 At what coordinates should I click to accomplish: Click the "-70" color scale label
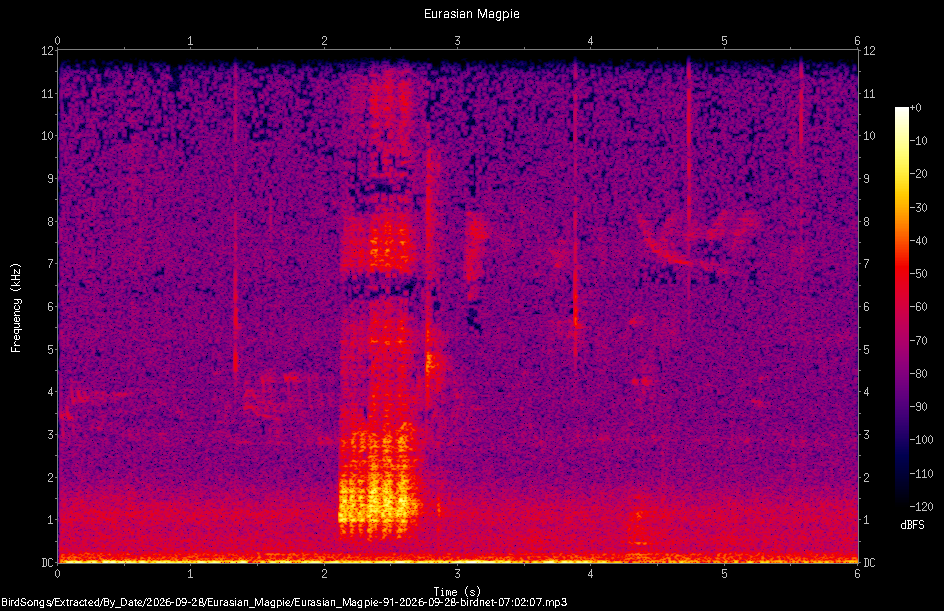tap(918, 341)
